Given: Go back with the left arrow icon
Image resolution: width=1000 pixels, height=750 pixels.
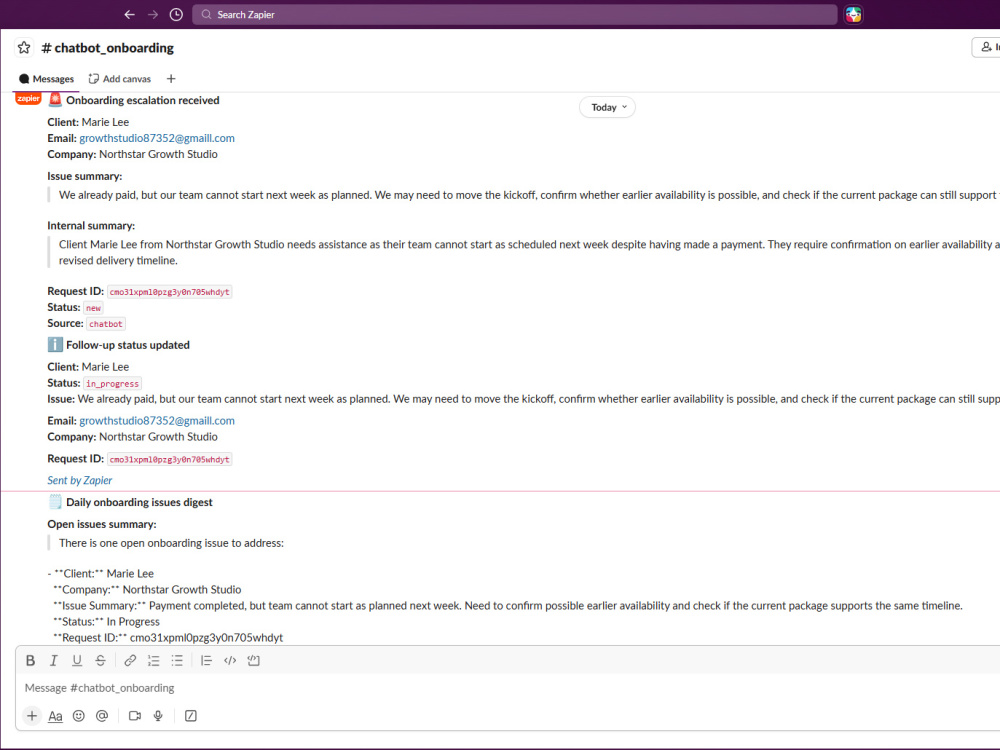Looking at the screenshot, I should click(x=129, y=14).
